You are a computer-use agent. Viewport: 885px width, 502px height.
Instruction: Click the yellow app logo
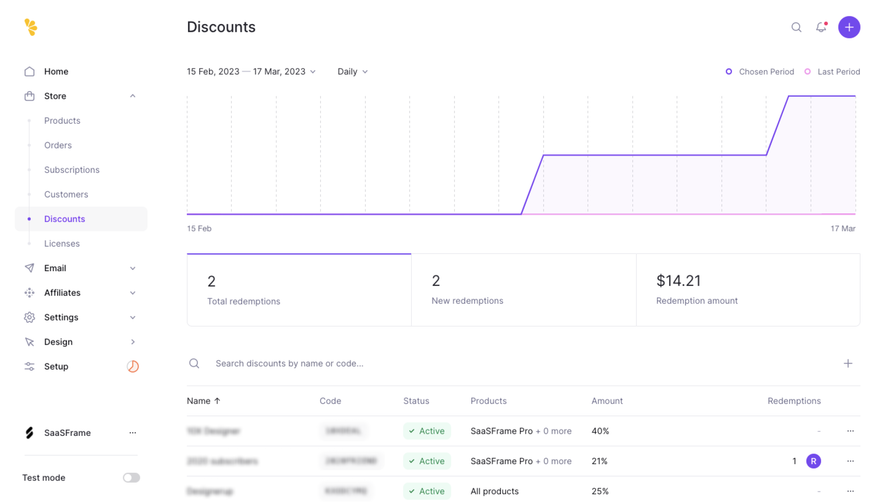pos(31,27)
